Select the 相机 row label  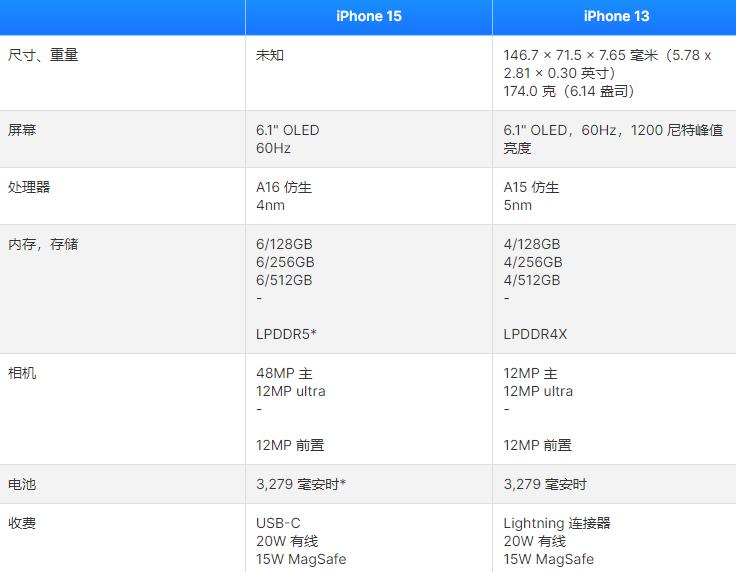coord(22,373)
